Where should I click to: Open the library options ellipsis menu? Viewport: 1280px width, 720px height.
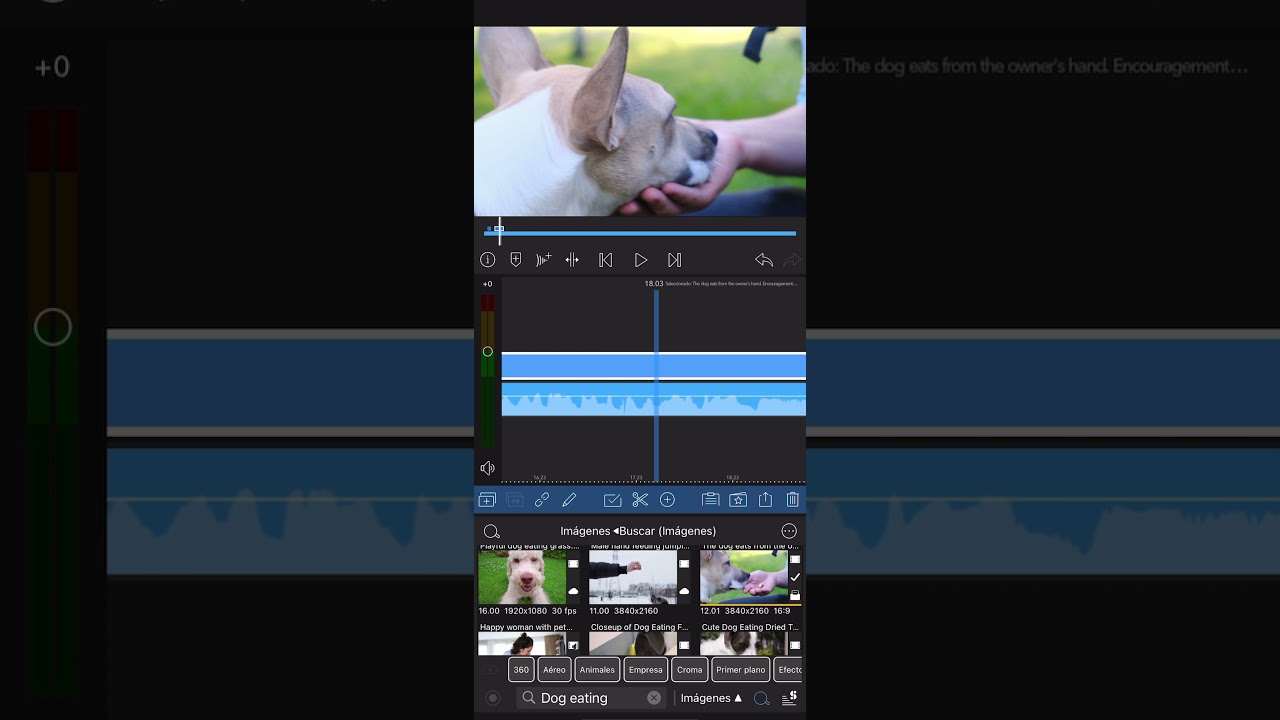(789, 531)
